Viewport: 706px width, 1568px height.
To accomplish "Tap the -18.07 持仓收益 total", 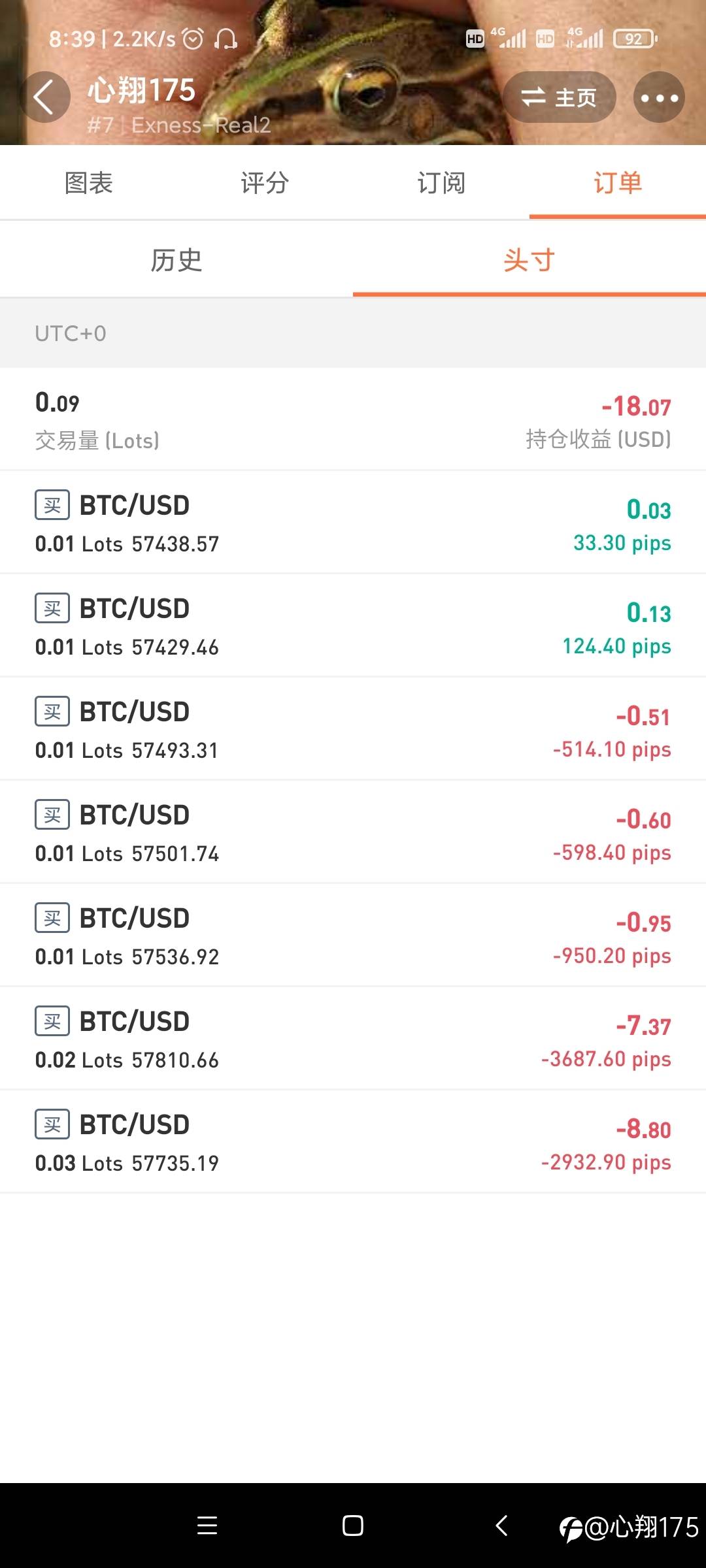I will coord(636,407).
